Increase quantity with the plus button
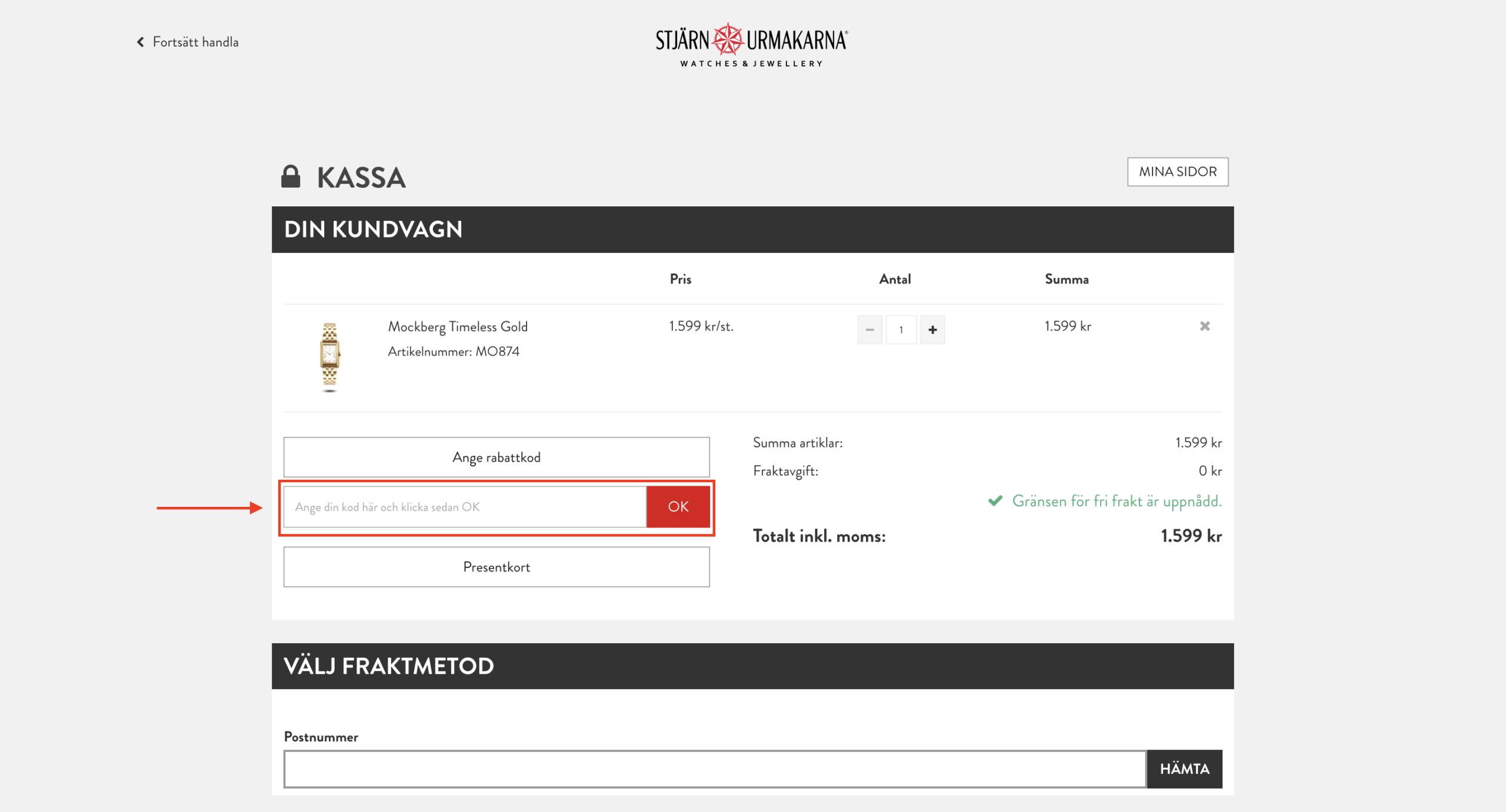Screen dimensions: 1506x812 click(x=932, y=329)
